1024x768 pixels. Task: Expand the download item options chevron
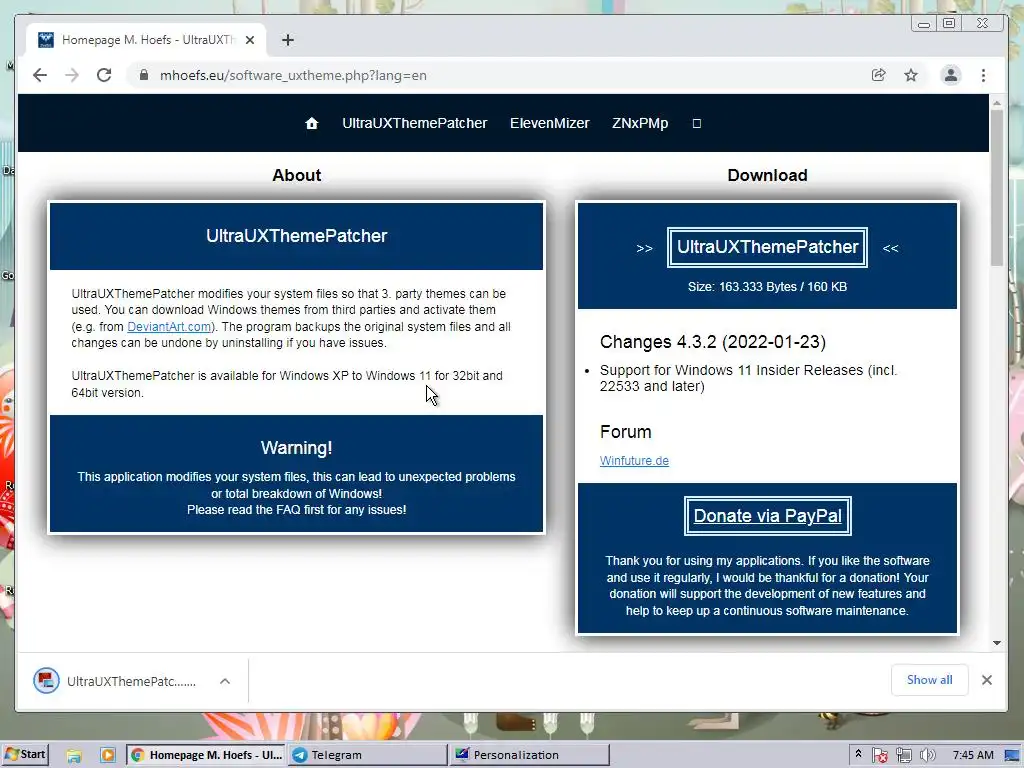tap(225, 681)
